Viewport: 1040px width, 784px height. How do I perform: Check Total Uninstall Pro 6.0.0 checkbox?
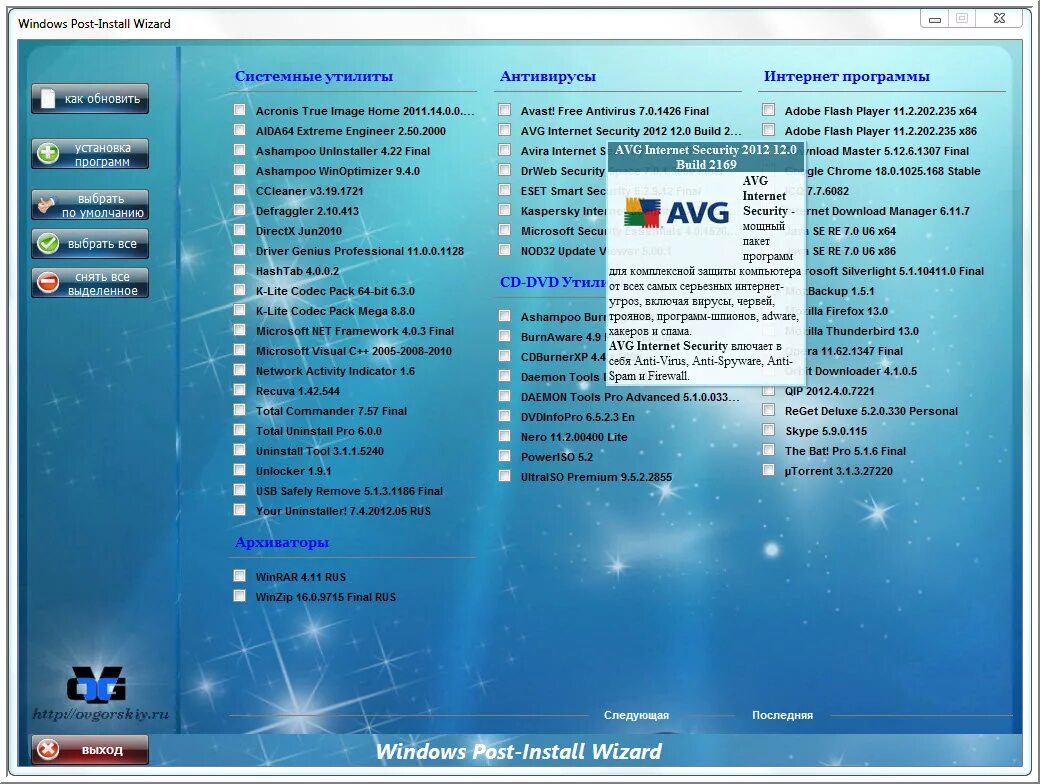[239, 429]
